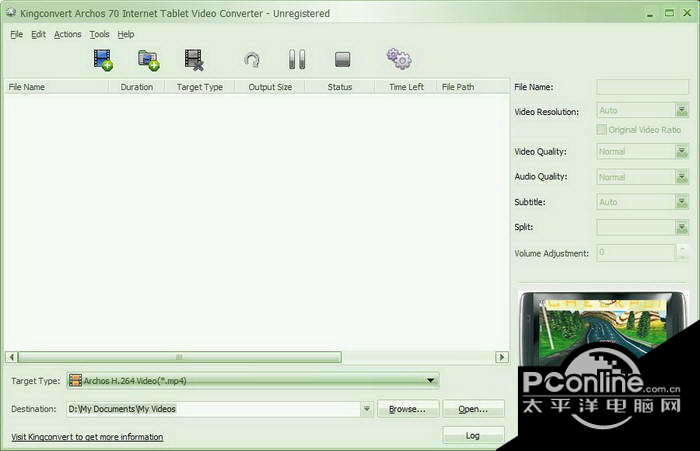The image size is (700, 451).
Task: Expand the Split dropdown
Action: click(682, 228)
